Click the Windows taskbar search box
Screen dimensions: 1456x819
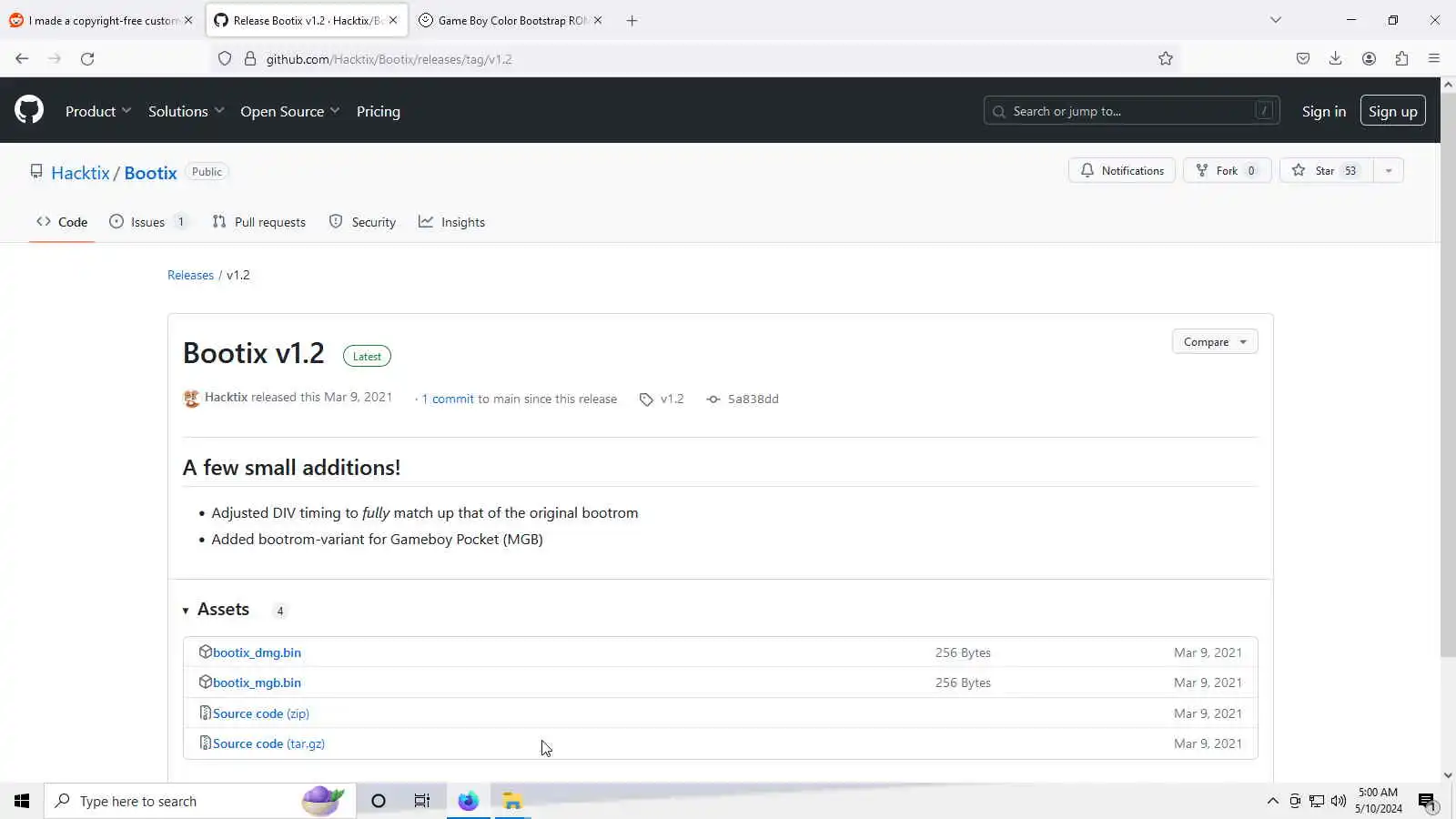pyautogui.click(x=200, y=801)
